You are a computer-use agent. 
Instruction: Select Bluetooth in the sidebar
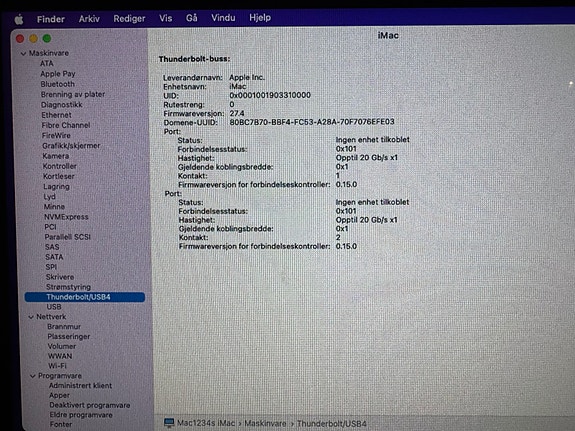pyautogui.click(x=58, y=84)
